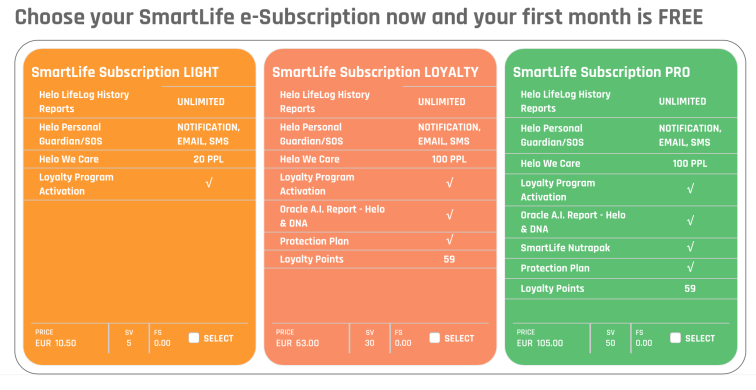Tick the SELECT checkbox for the PRO subscription
The image size is (756, 390).
click(675, 338)
